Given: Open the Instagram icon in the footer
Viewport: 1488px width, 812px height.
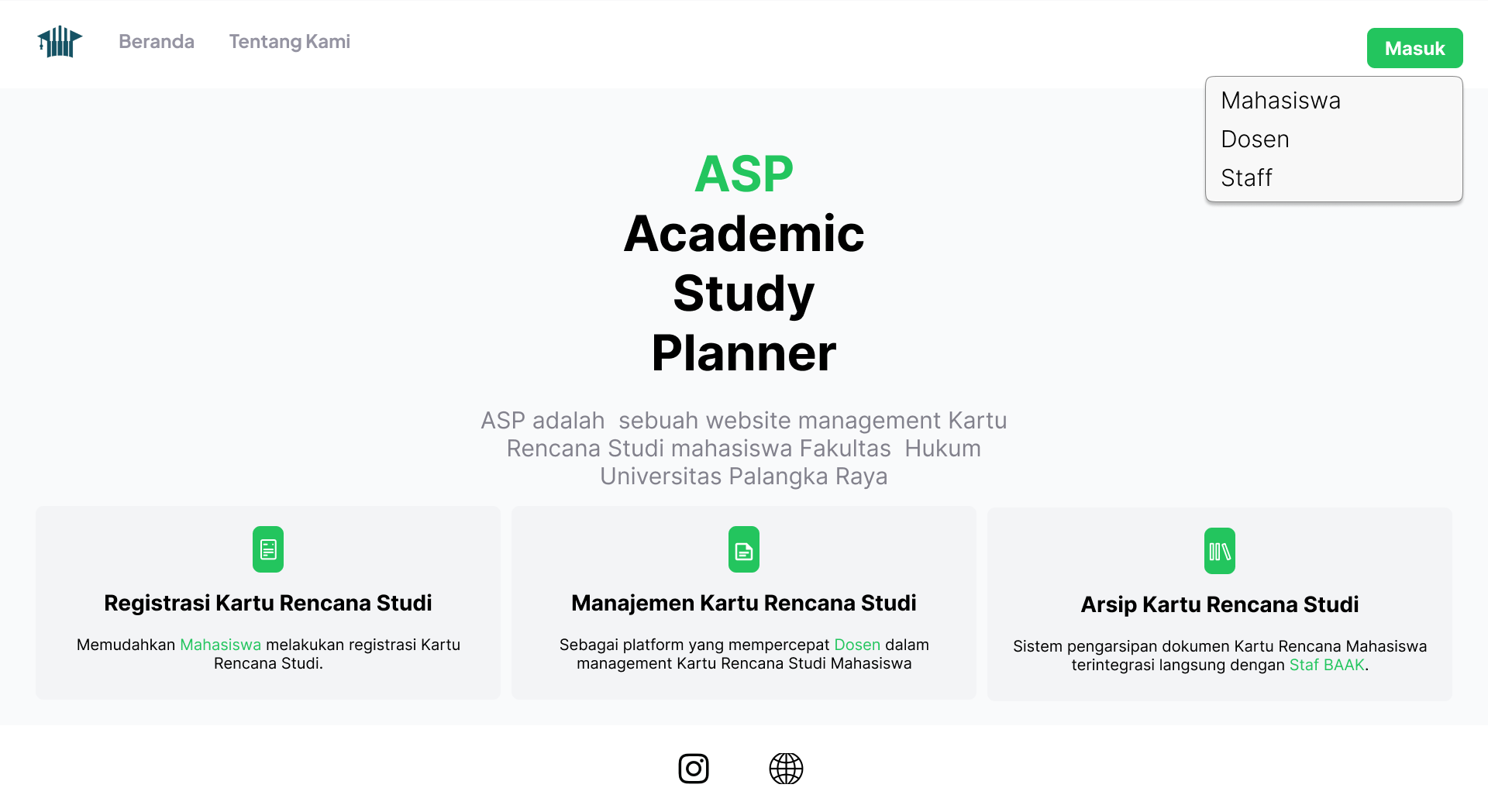Looking at the screenshot, I should point(693,769).
